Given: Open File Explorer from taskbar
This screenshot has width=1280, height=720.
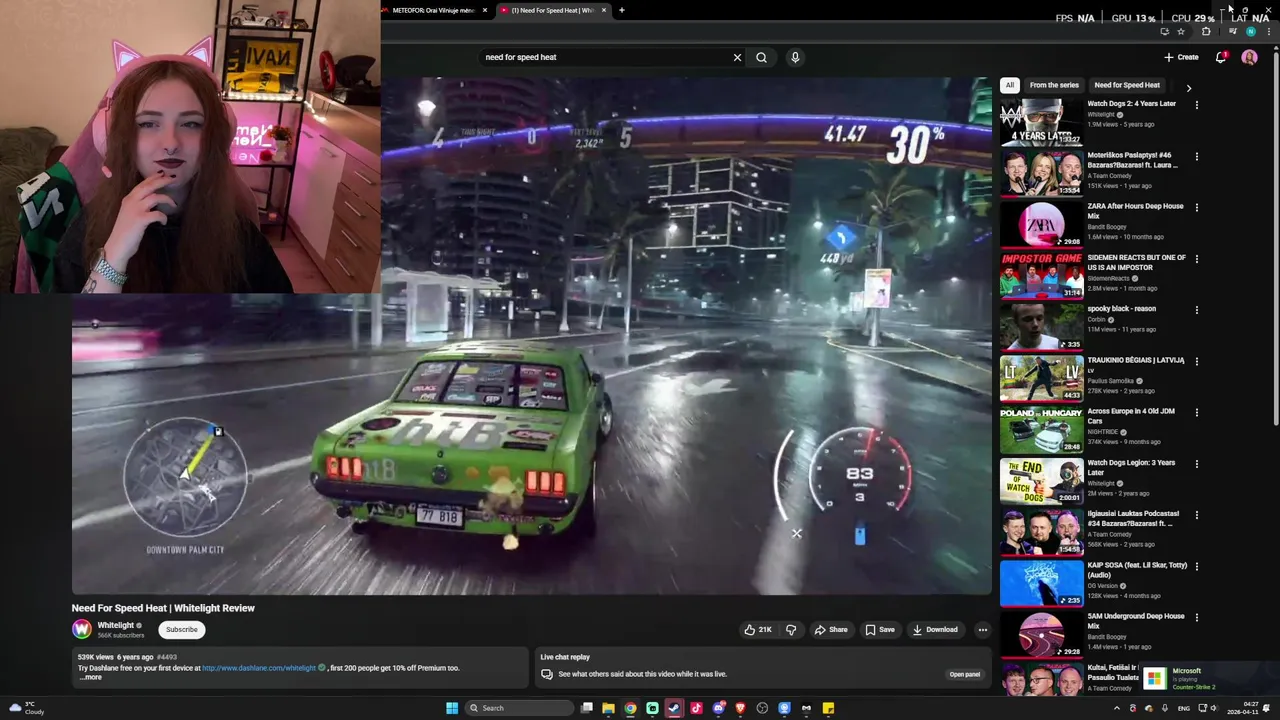Looking at the screenshot, I should [608, 708].
